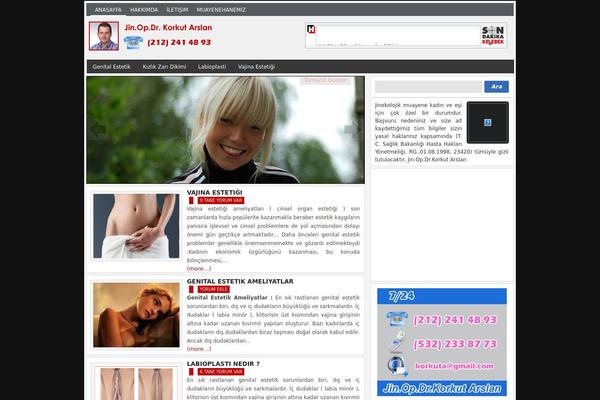Open the Genital Estetik Ameliyatlar thumbnail
This screenshot has width=600, height=400.
coord(136,315)
